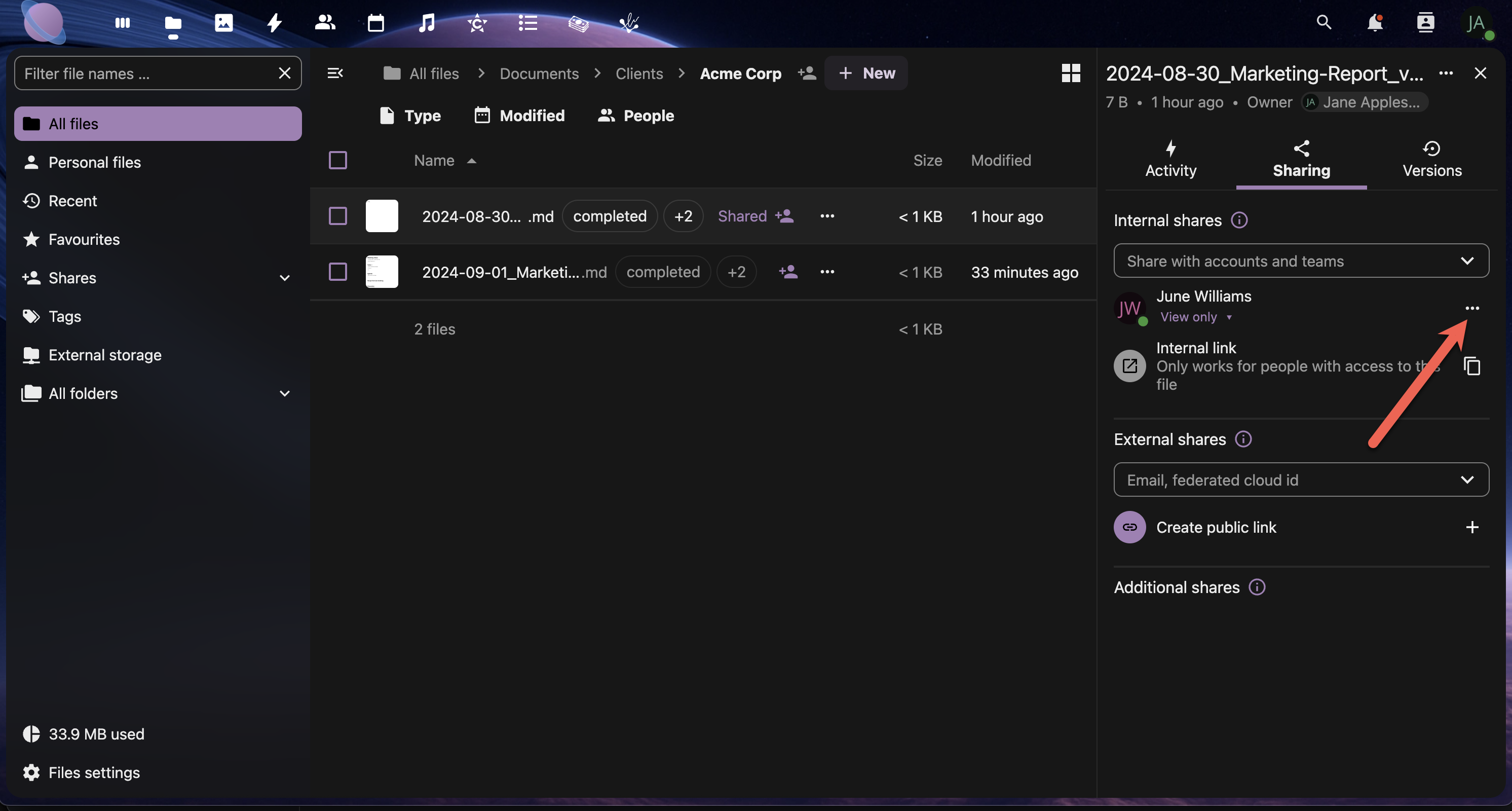Image resolution: width=1512 pixels, height=811 pixels.
Task: Open the Music app icon
Action: [x=427, y=23]
